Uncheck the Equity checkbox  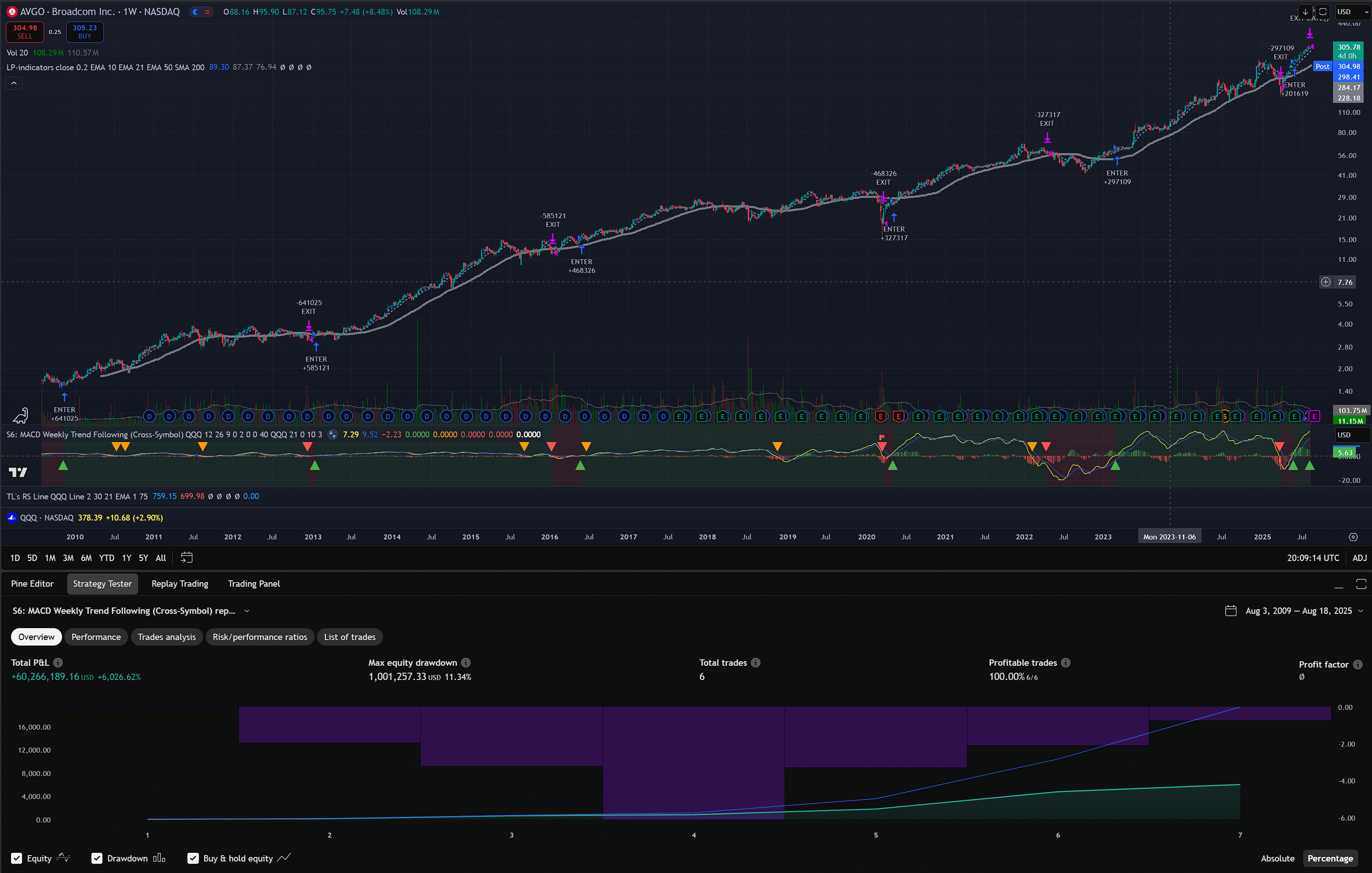[17, 858]
